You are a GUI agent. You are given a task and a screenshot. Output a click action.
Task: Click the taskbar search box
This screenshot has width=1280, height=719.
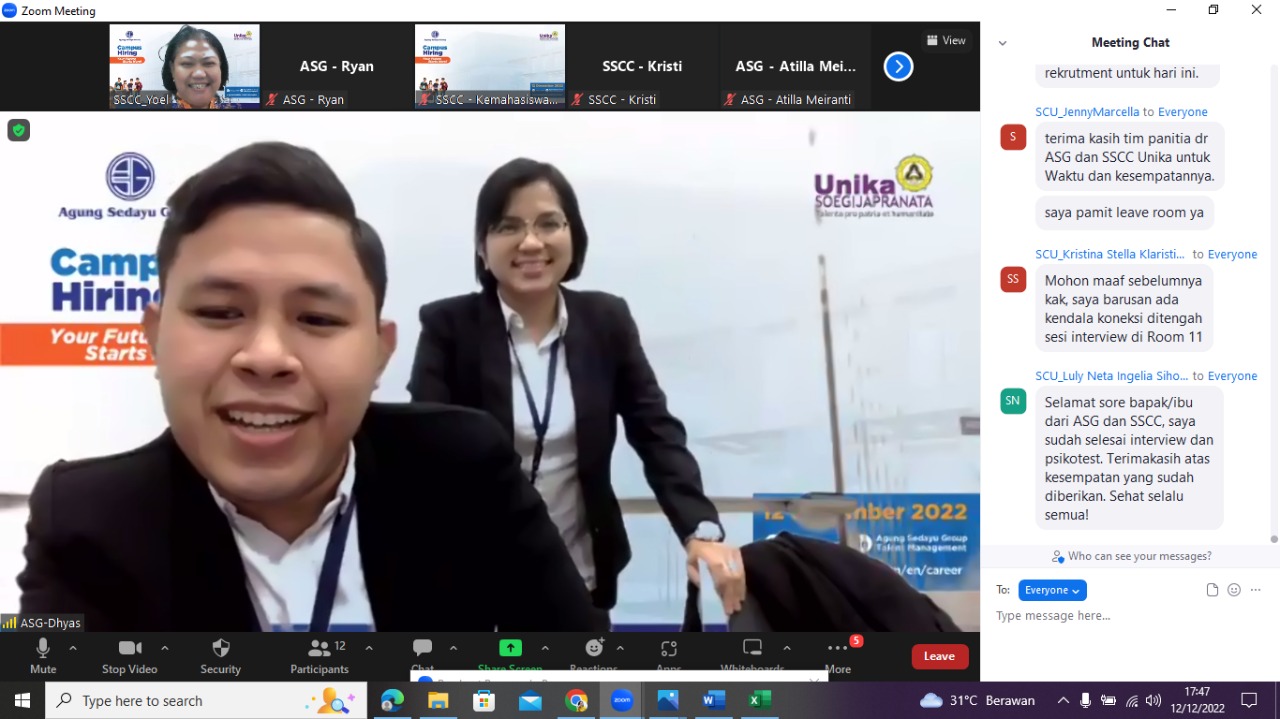pyautogui.click(x=206, y=700)
